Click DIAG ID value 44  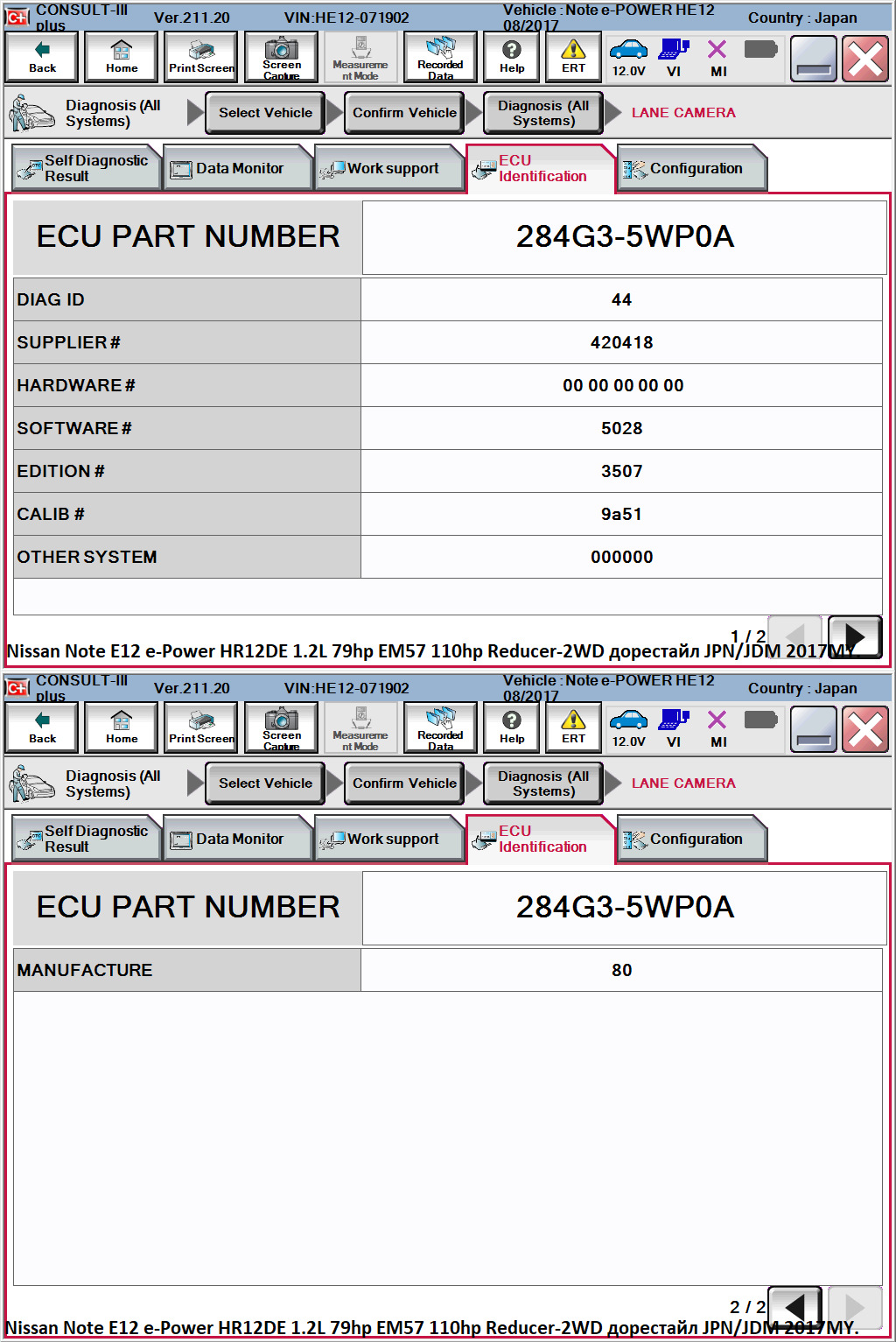click(x=621, y=300)
